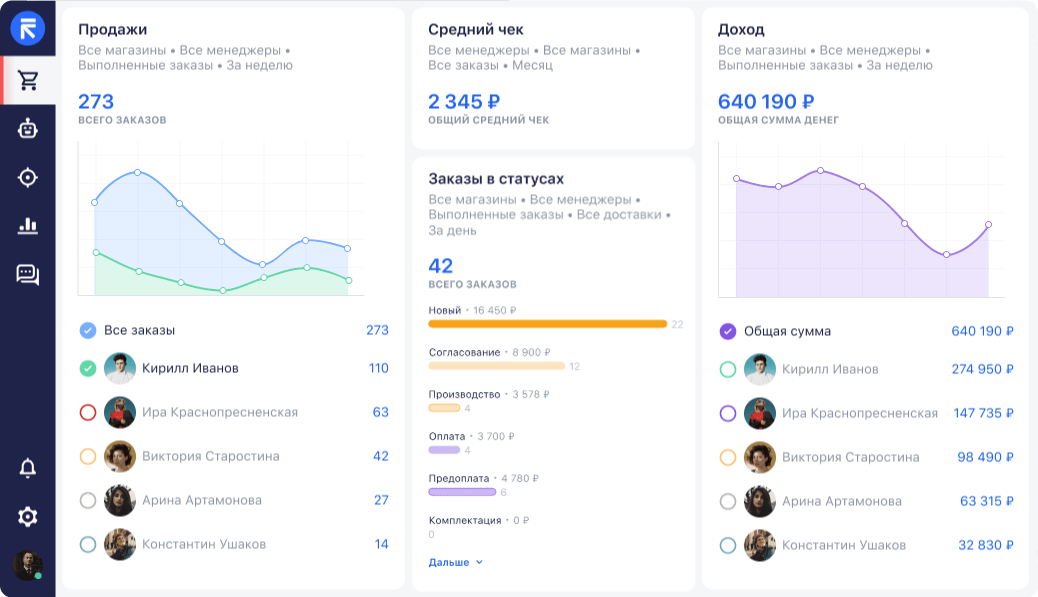Click the Производство status bar
The height and width of the screenshot is (597, 1038).
[x=444, y=408]
